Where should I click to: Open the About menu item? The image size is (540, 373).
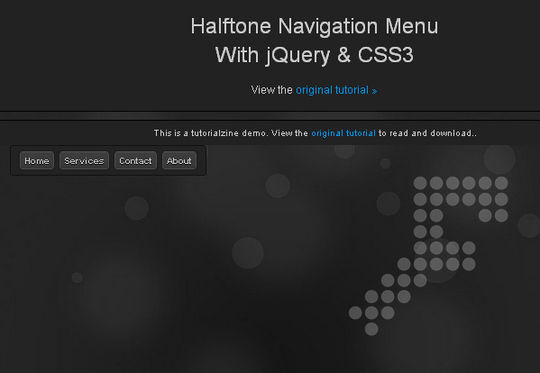[179, 160]
